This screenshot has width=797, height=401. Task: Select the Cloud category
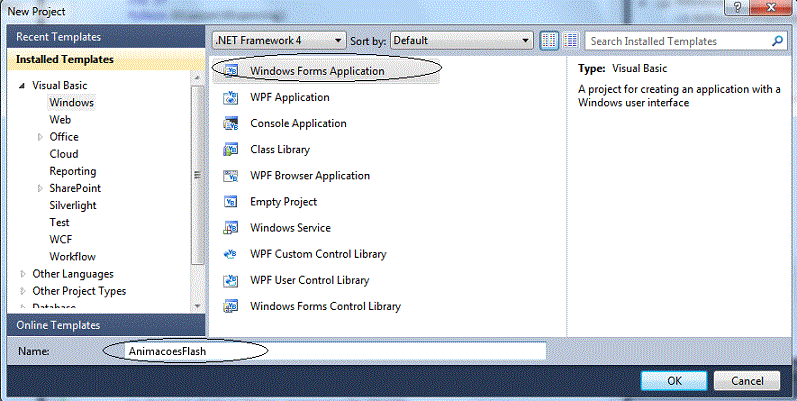64,154
